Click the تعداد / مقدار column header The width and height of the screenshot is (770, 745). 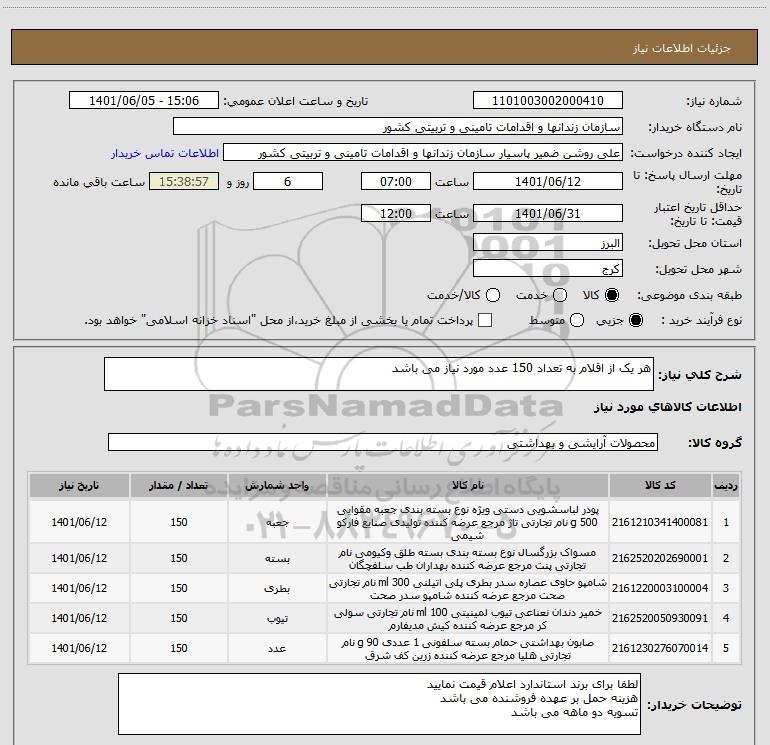[x=179, y=486]
